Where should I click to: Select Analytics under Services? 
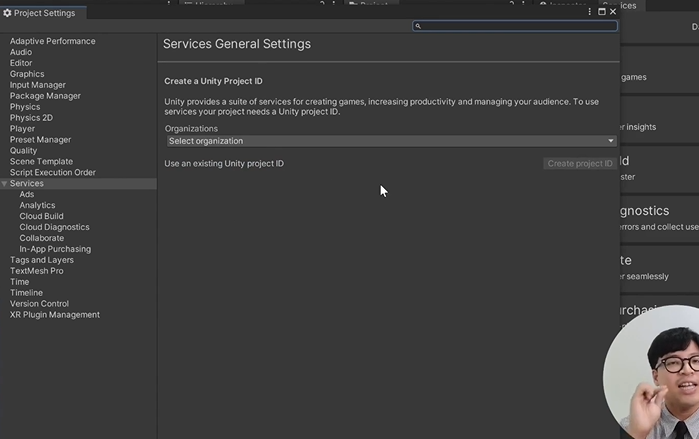click(37, 205)
